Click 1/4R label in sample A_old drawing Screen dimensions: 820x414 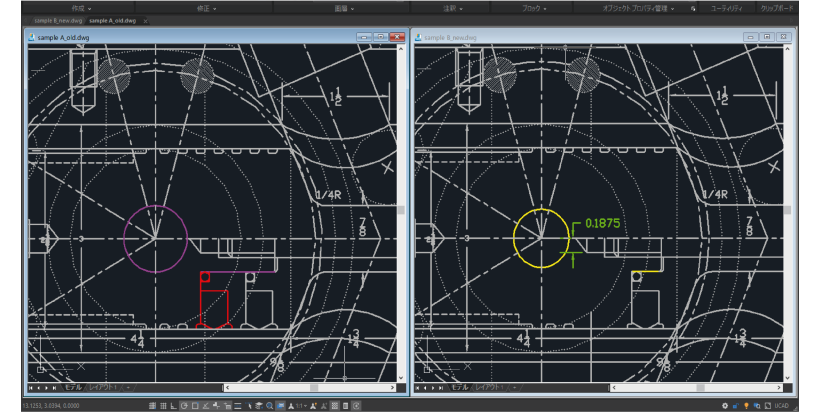click(328, 195)
